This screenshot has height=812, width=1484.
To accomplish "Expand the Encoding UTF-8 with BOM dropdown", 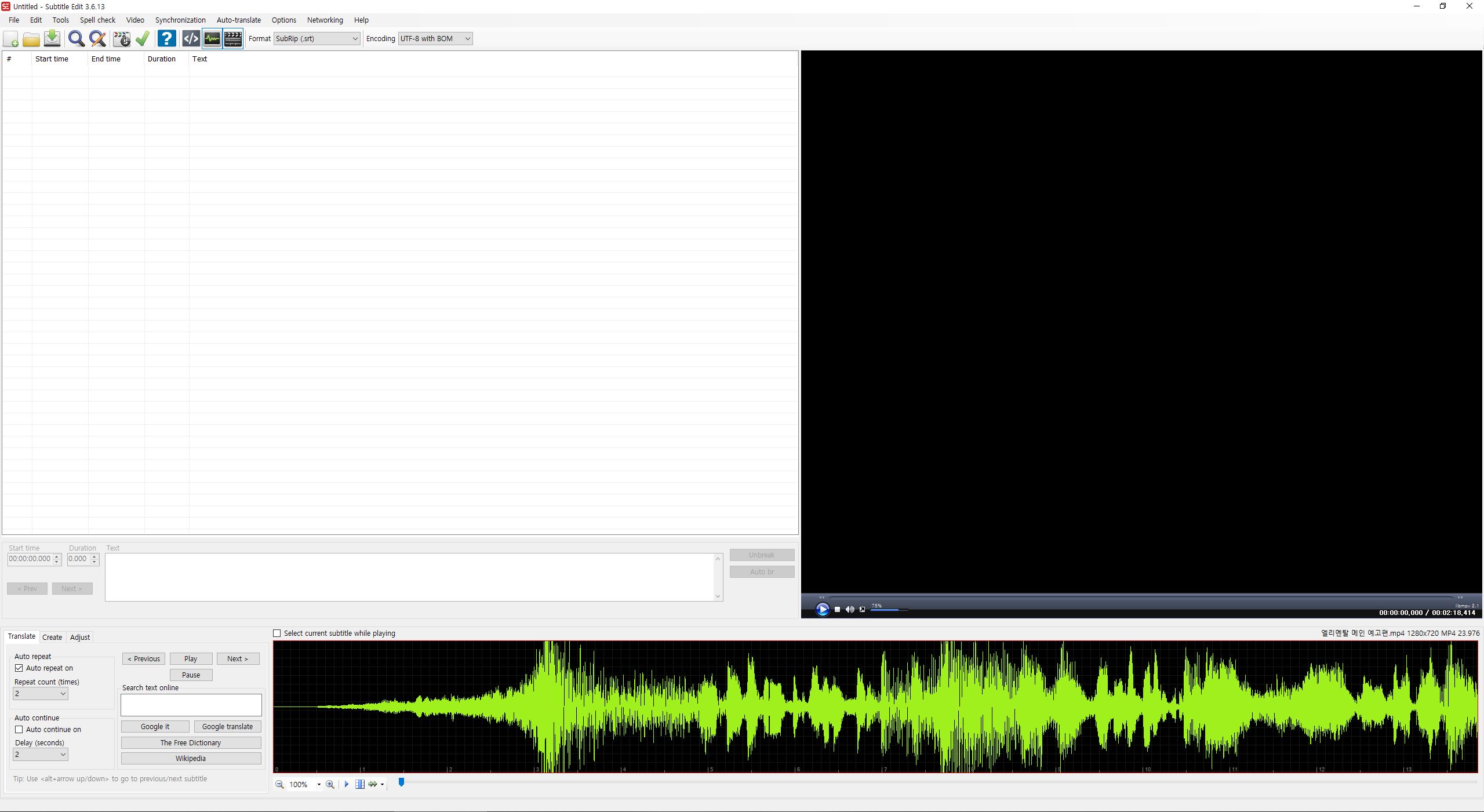I will click(x=435, y=39).
